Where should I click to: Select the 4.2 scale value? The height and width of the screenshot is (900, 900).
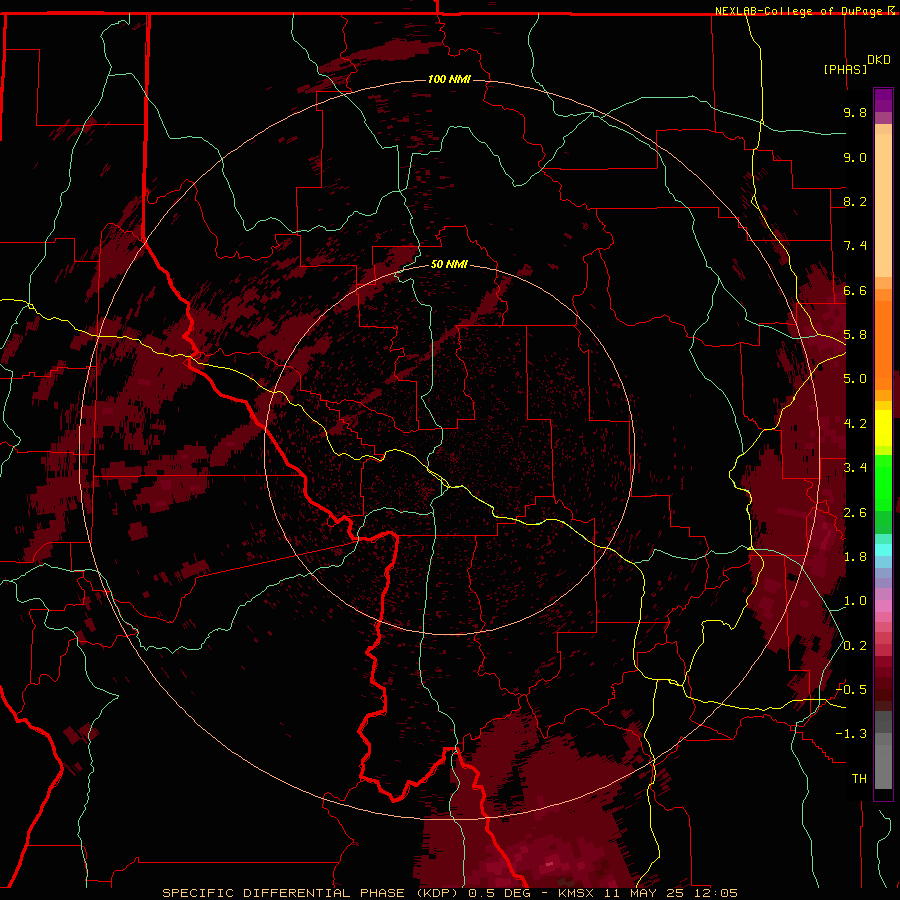pyautogui.click(x=855, y=424)
